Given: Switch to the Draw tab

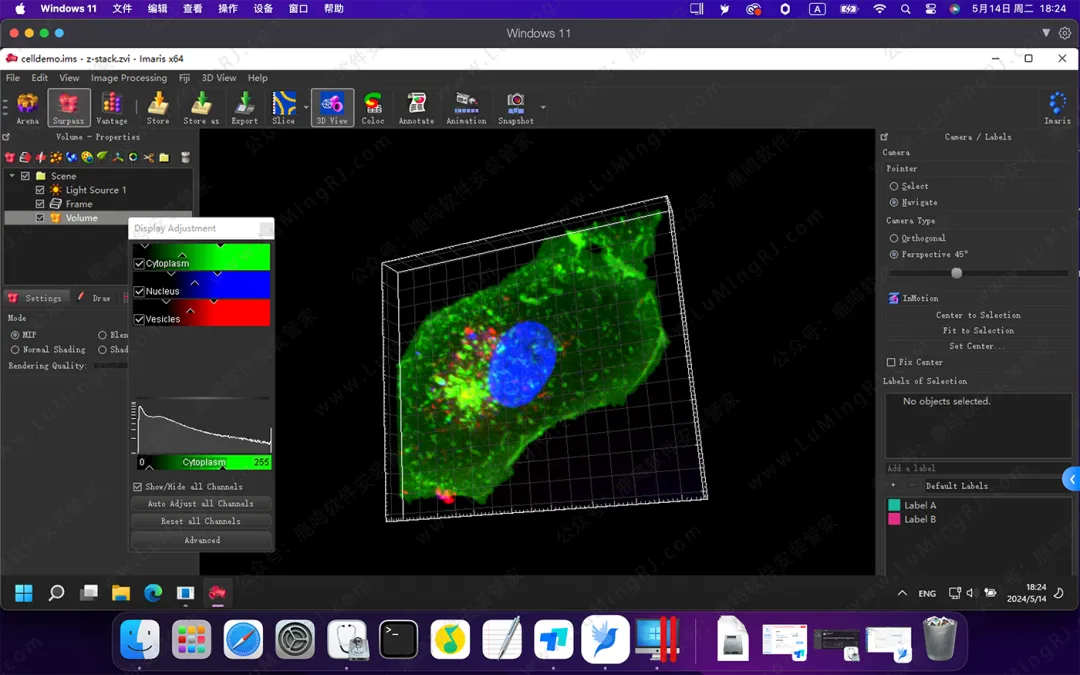Looking at the screenshot, I should [x=101, y=298].
